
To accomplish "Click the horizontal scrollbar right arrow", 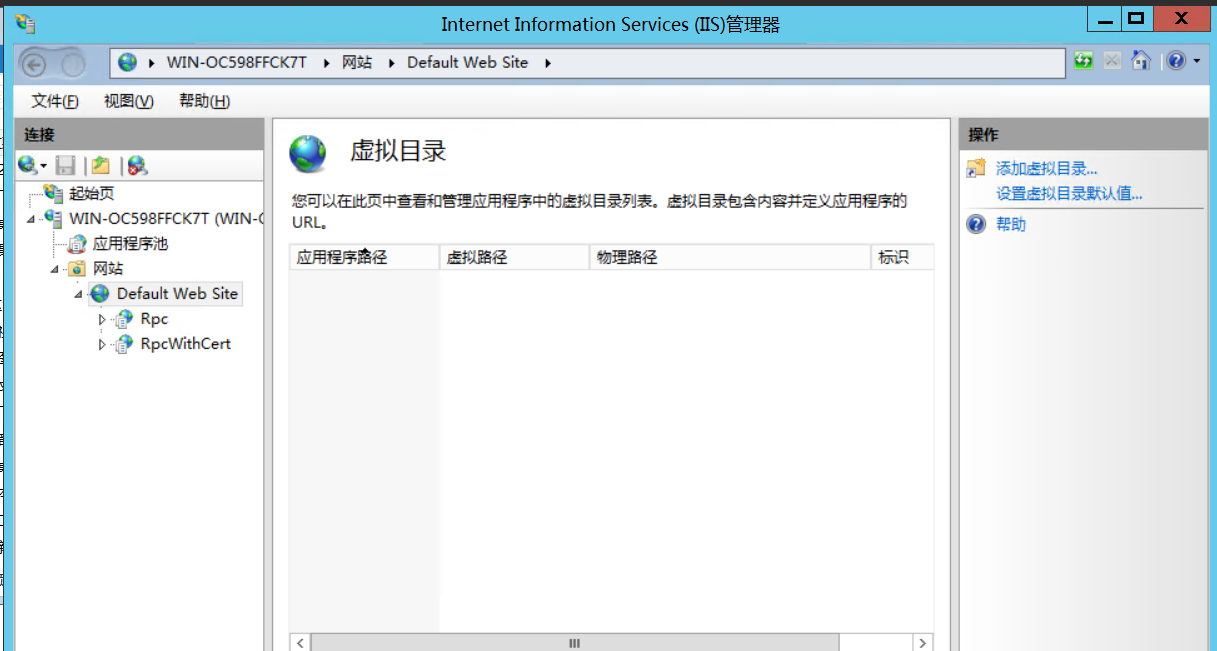I will tap(923, 643).
